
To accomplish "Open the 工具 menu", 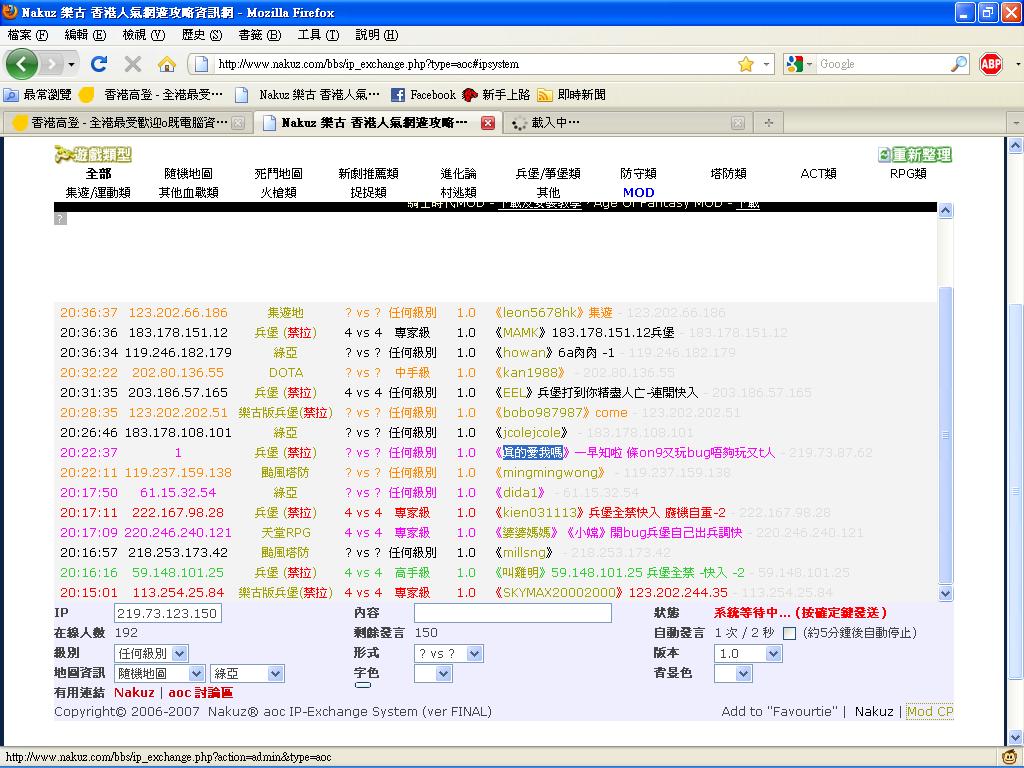I will click(318, 35).
